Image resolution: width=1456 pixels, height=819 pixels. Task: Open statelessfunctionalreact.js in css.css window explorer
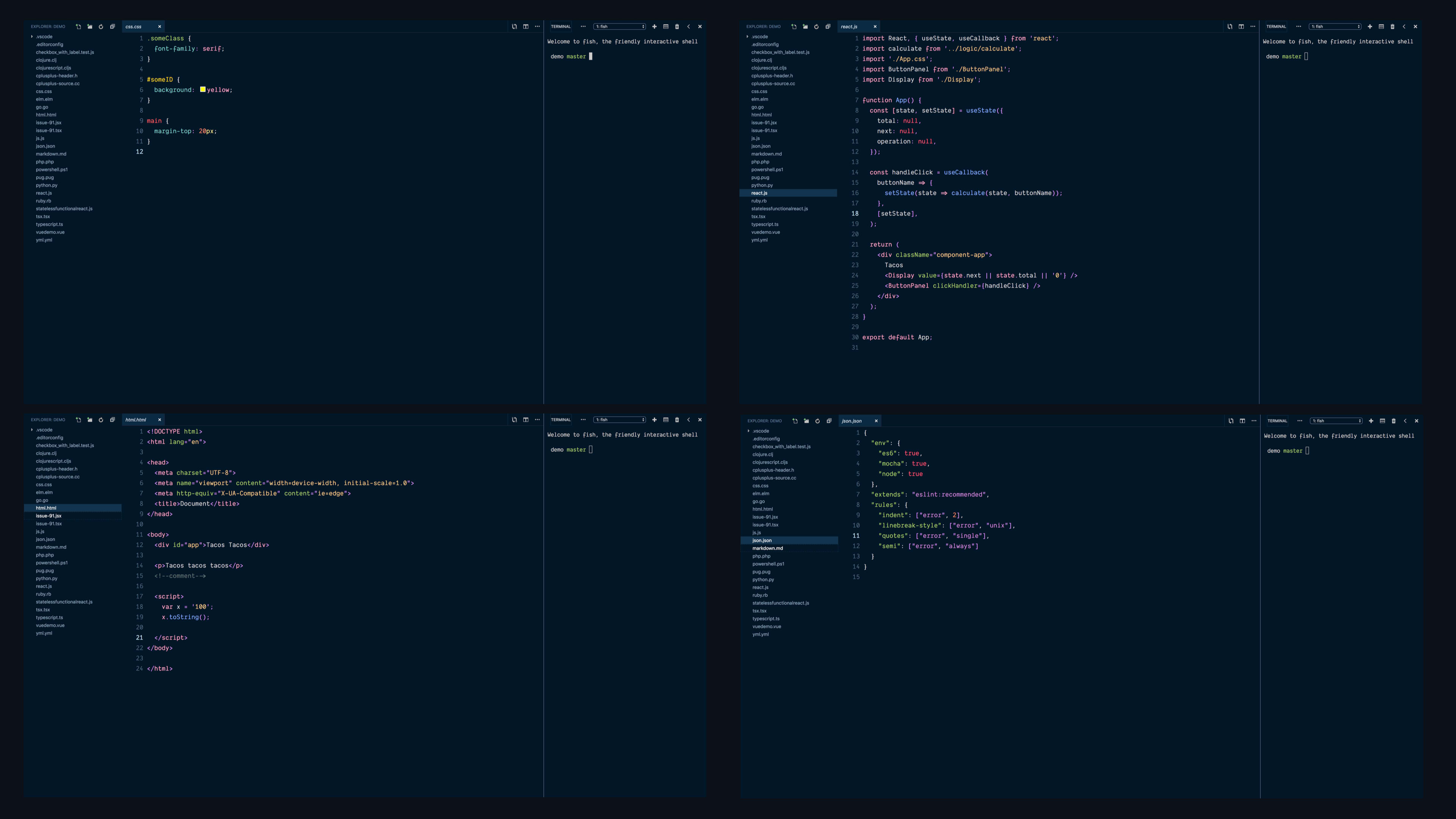click(64, 209)
